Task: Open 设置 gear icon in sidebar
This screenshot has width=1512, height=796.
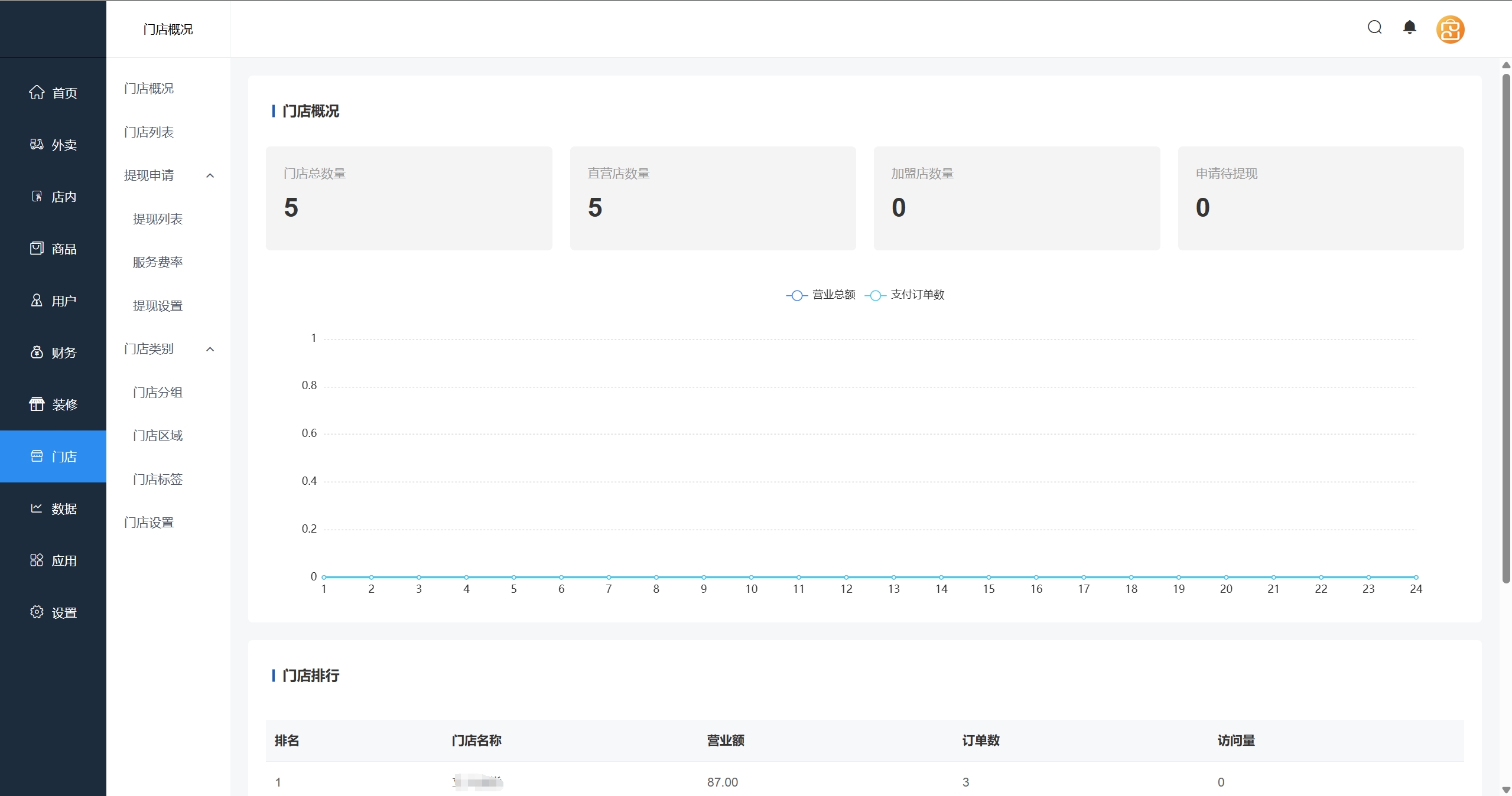Action: pyautogui.click(x=37, y=612)
